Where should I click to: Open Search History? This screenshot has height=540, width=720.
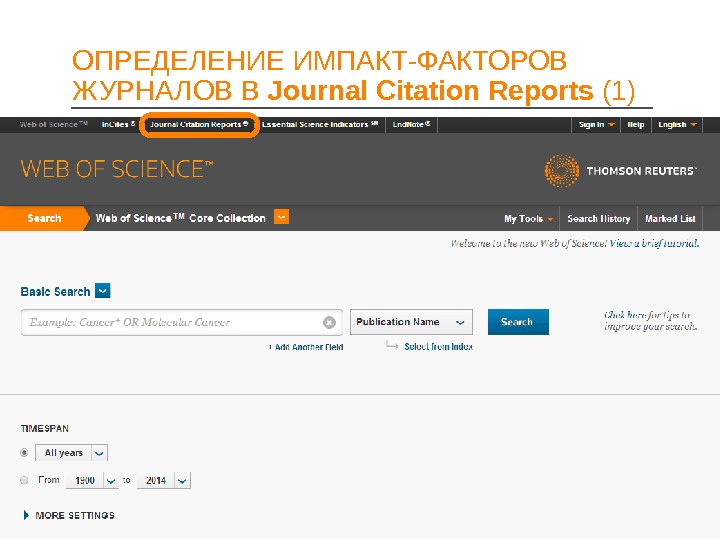pos(599,219)
